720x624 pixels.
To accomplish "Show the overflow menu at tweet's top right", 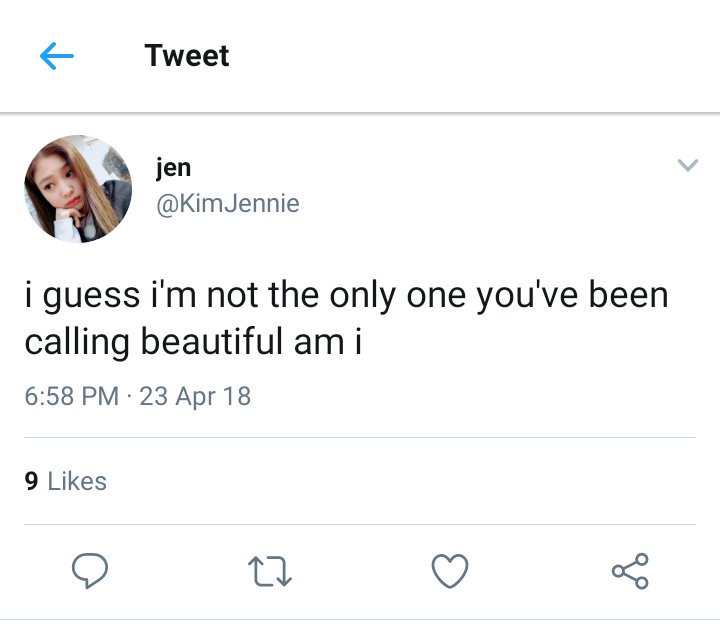I will [x=688, y=165].
